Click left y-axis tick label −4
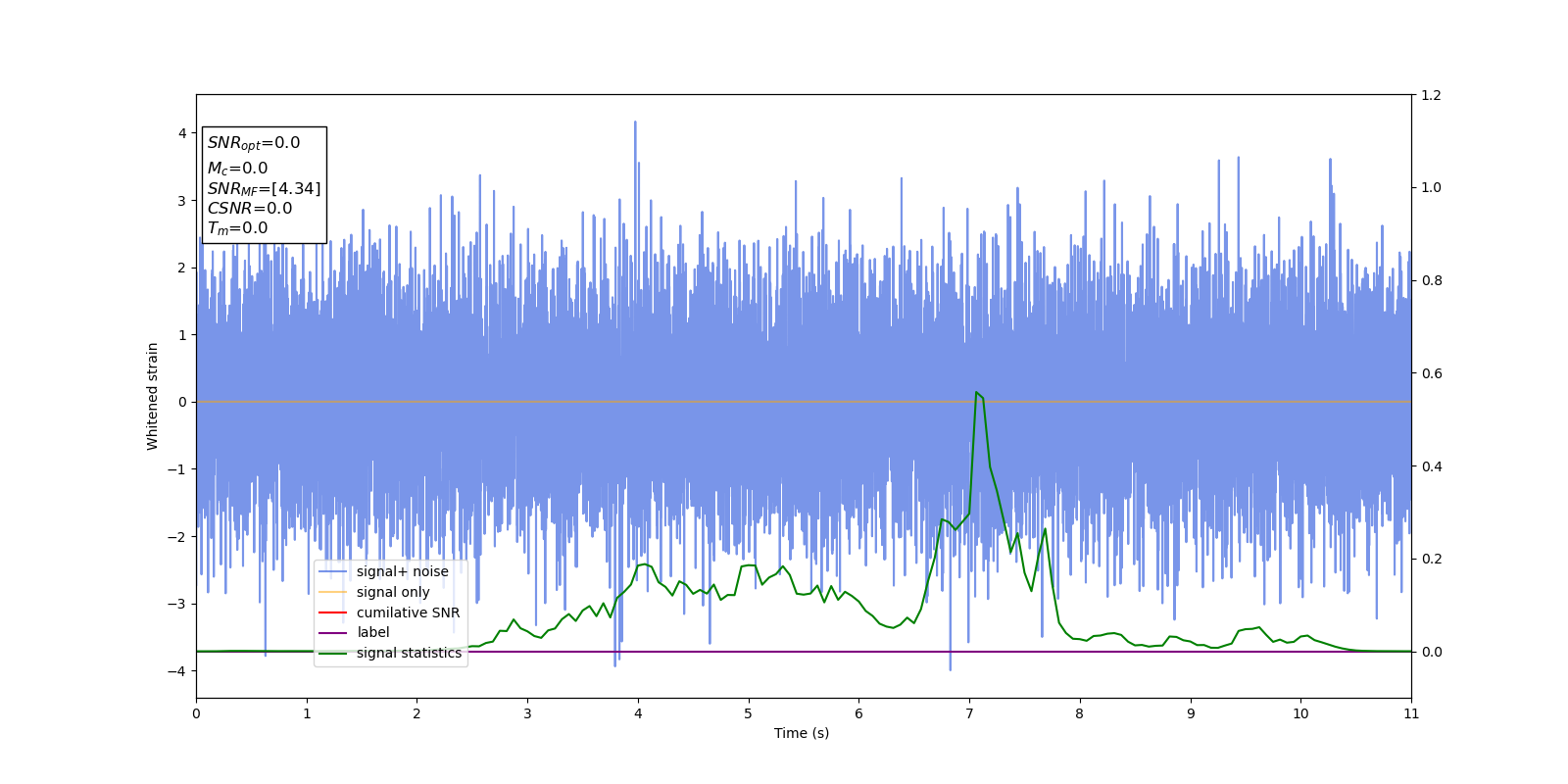This screenshot has height=784, width=1568. 177,671
